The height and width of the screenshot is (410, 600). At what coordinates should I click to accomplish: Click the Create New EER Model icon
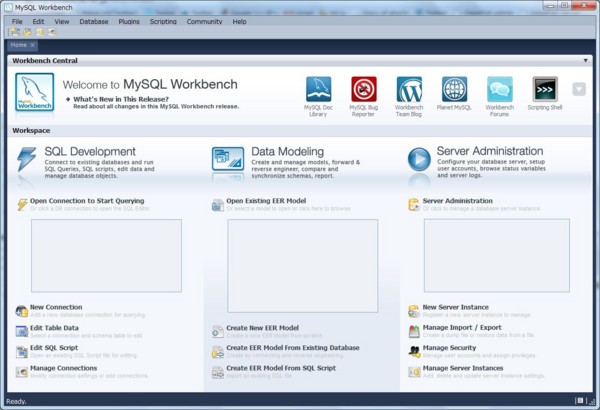pos(218,332)
